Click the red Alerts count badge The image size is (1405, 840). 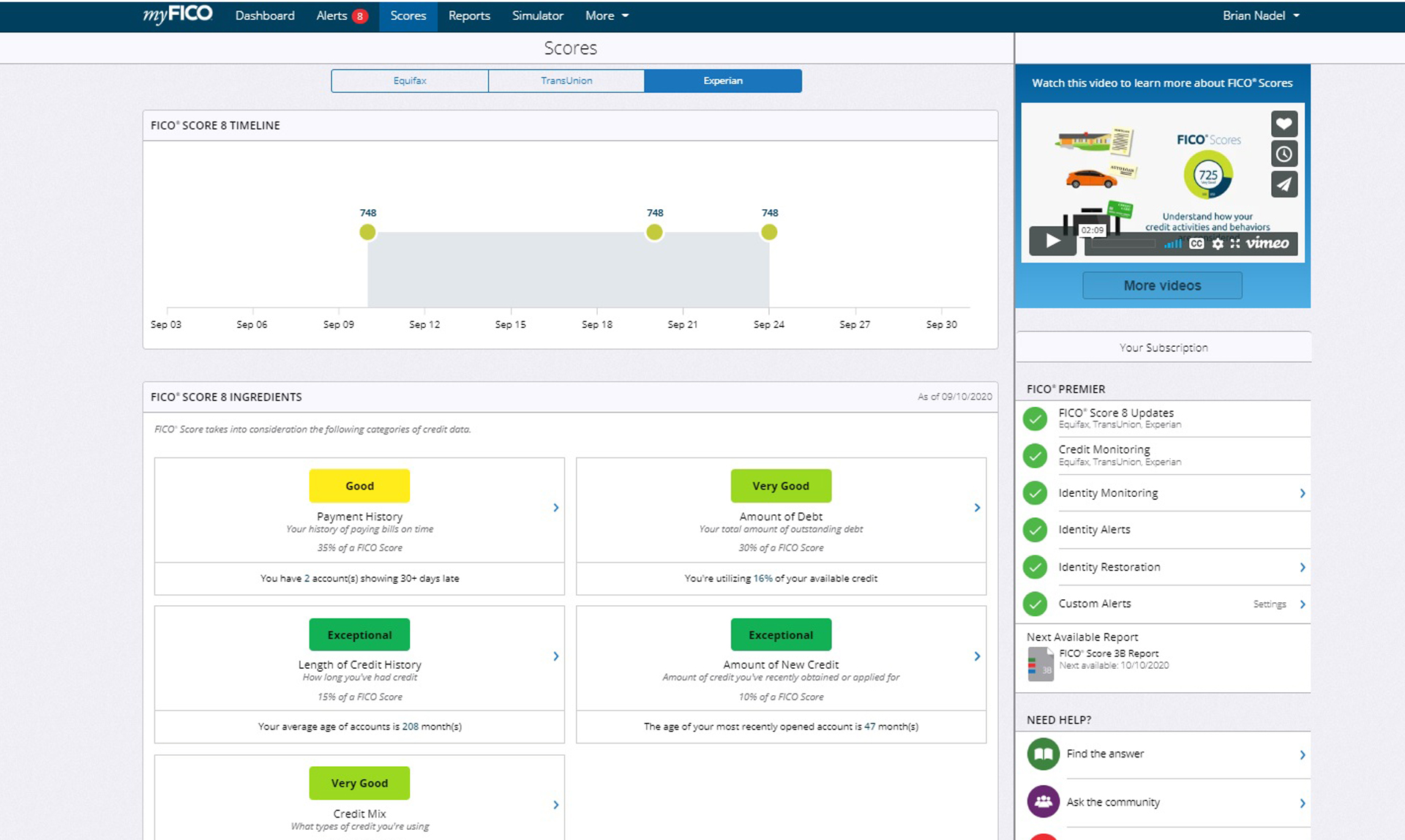(359, 16)
